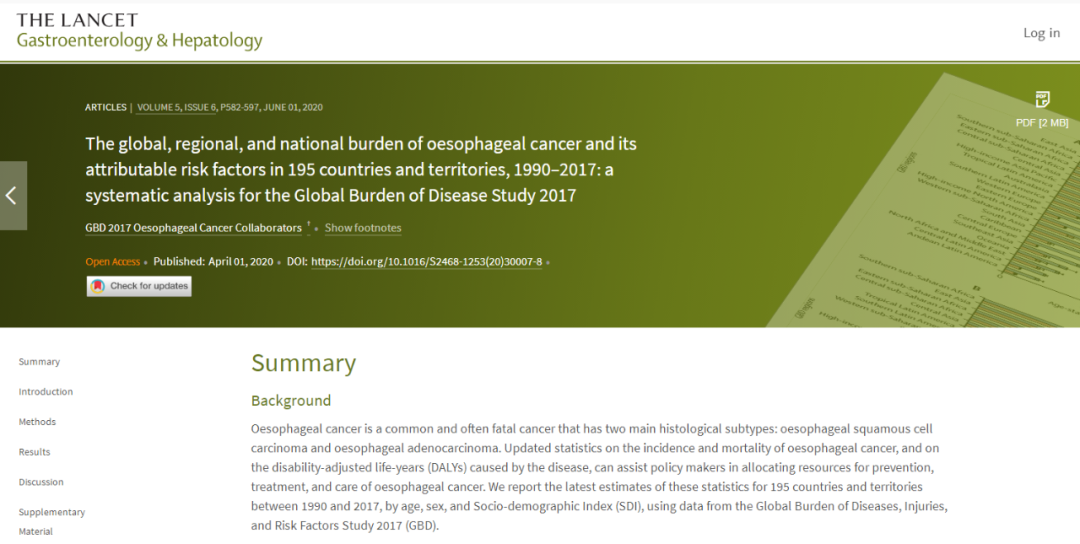
Task: Click the Background subheading
Action: (x=291, y=401)
